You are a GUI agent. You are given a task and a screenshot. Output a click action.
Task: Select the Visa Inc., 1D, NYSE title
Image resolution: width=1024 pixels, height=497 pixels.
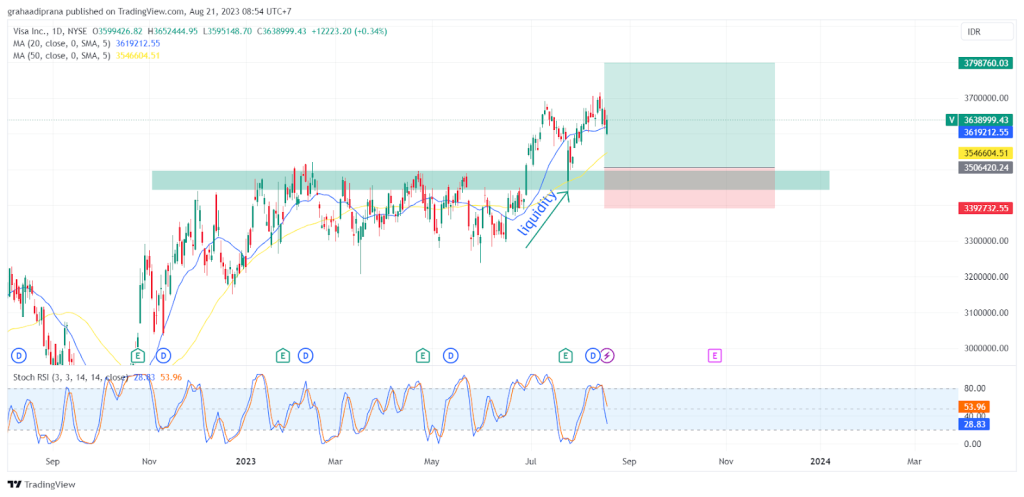click(x=50, y=31)
